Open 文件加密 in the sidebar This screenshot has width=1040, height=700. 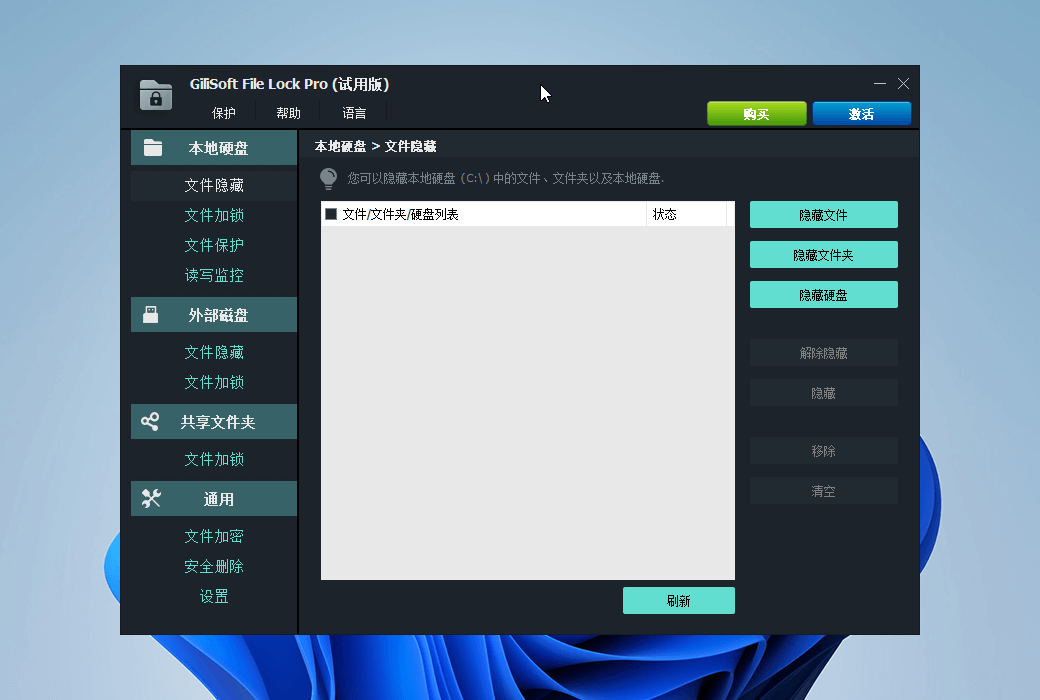click(214, 536)
